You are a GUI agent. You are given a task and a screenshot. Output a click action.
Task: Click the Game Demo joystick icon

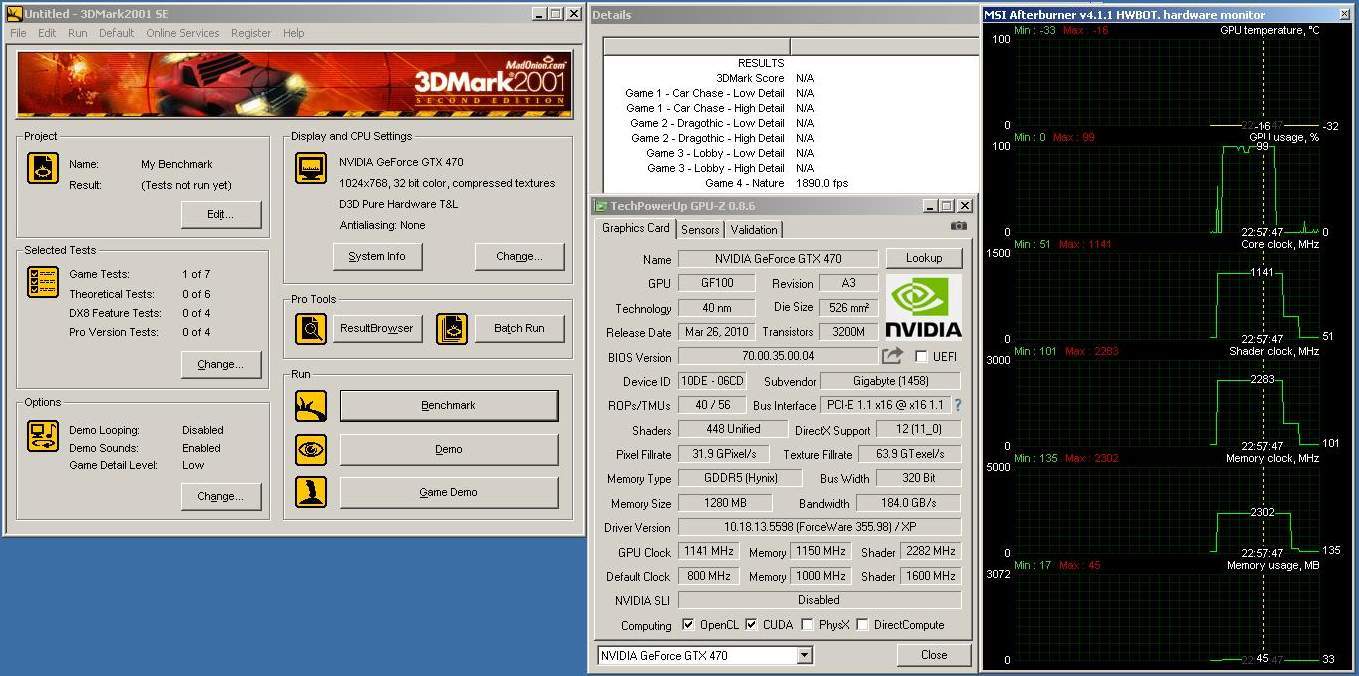click(311, 492)
